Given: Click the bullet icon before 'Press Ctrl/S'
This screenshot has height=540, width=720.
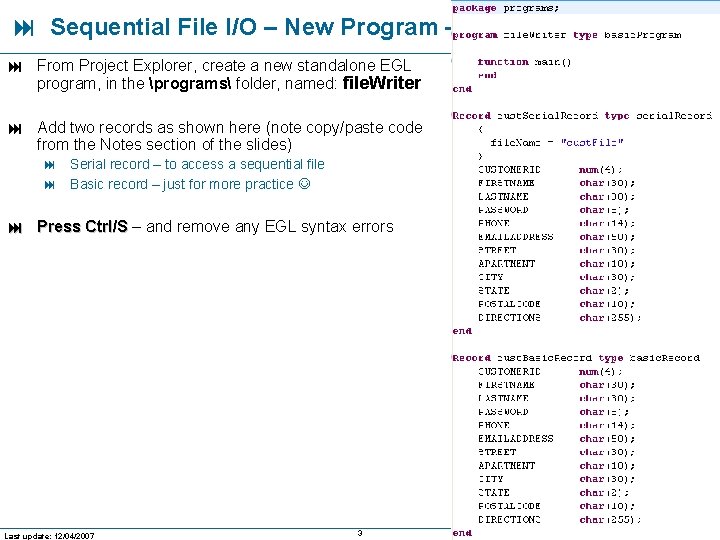Looking at the screenshot, I should 15,228.
